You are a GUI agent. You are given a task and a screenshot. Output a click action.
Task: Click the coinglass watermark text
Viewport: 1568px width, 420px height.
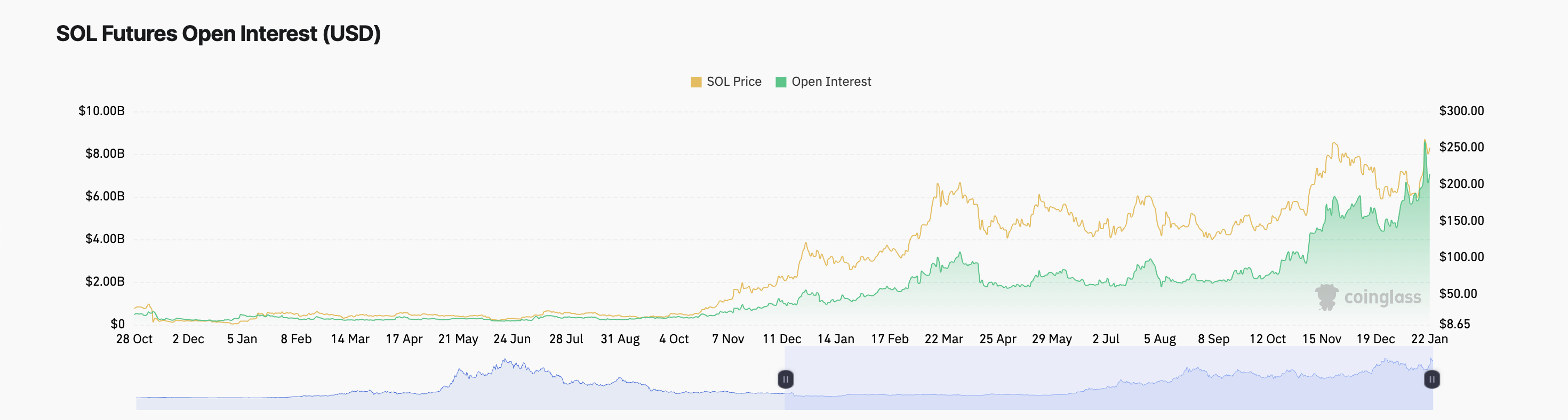tap(1382, 297)
